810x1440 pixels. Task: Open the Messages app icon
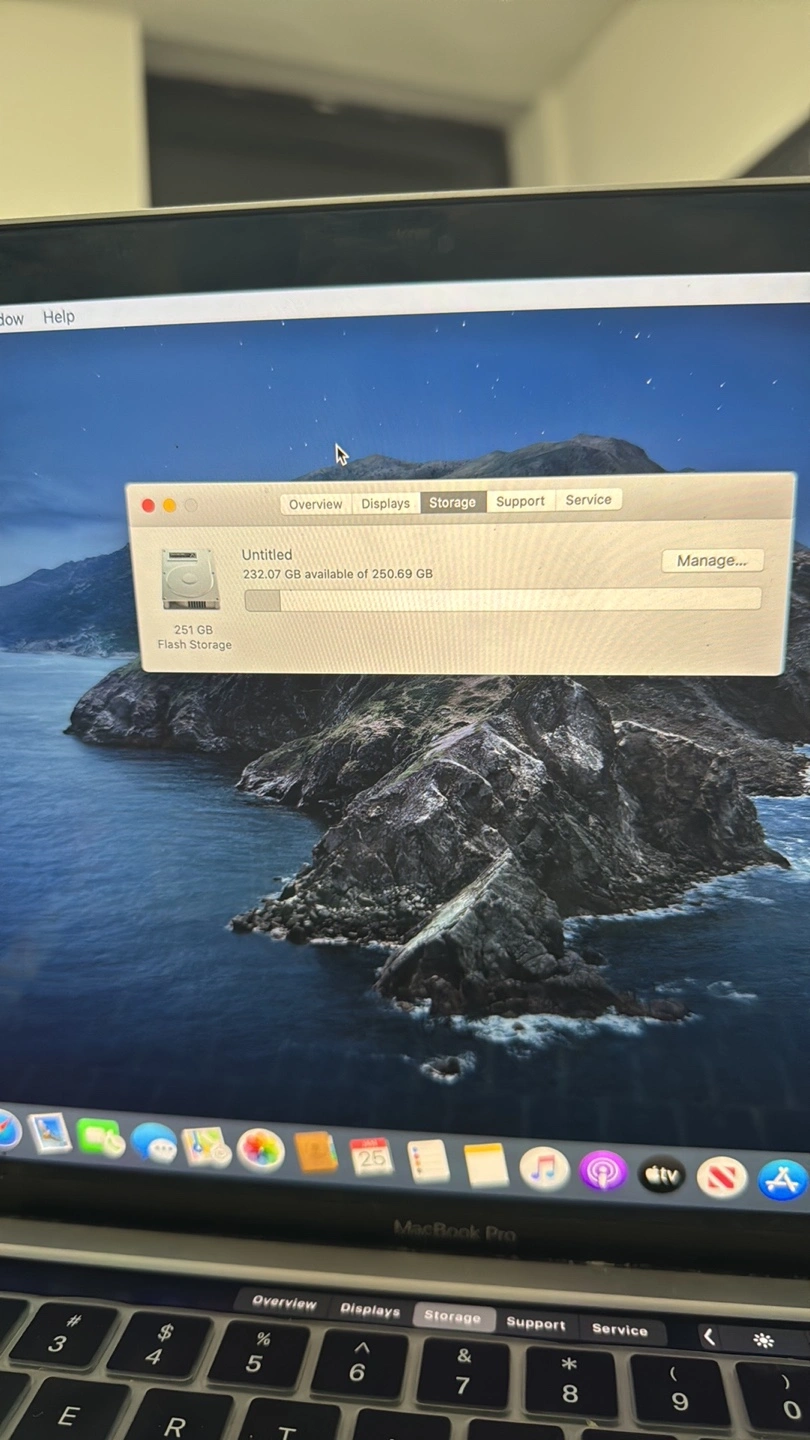pyautogui.click(x=154, y=1142)
